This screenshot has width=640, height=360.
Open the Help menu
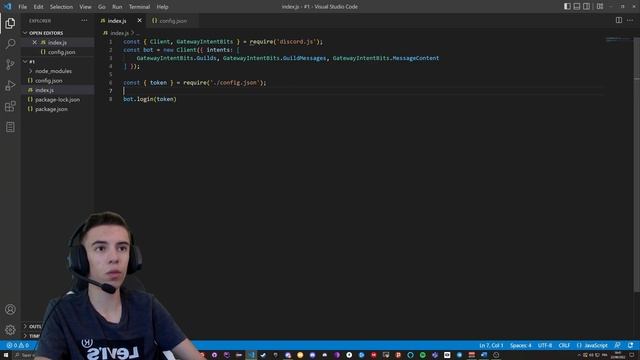click(x=162, y=7)
